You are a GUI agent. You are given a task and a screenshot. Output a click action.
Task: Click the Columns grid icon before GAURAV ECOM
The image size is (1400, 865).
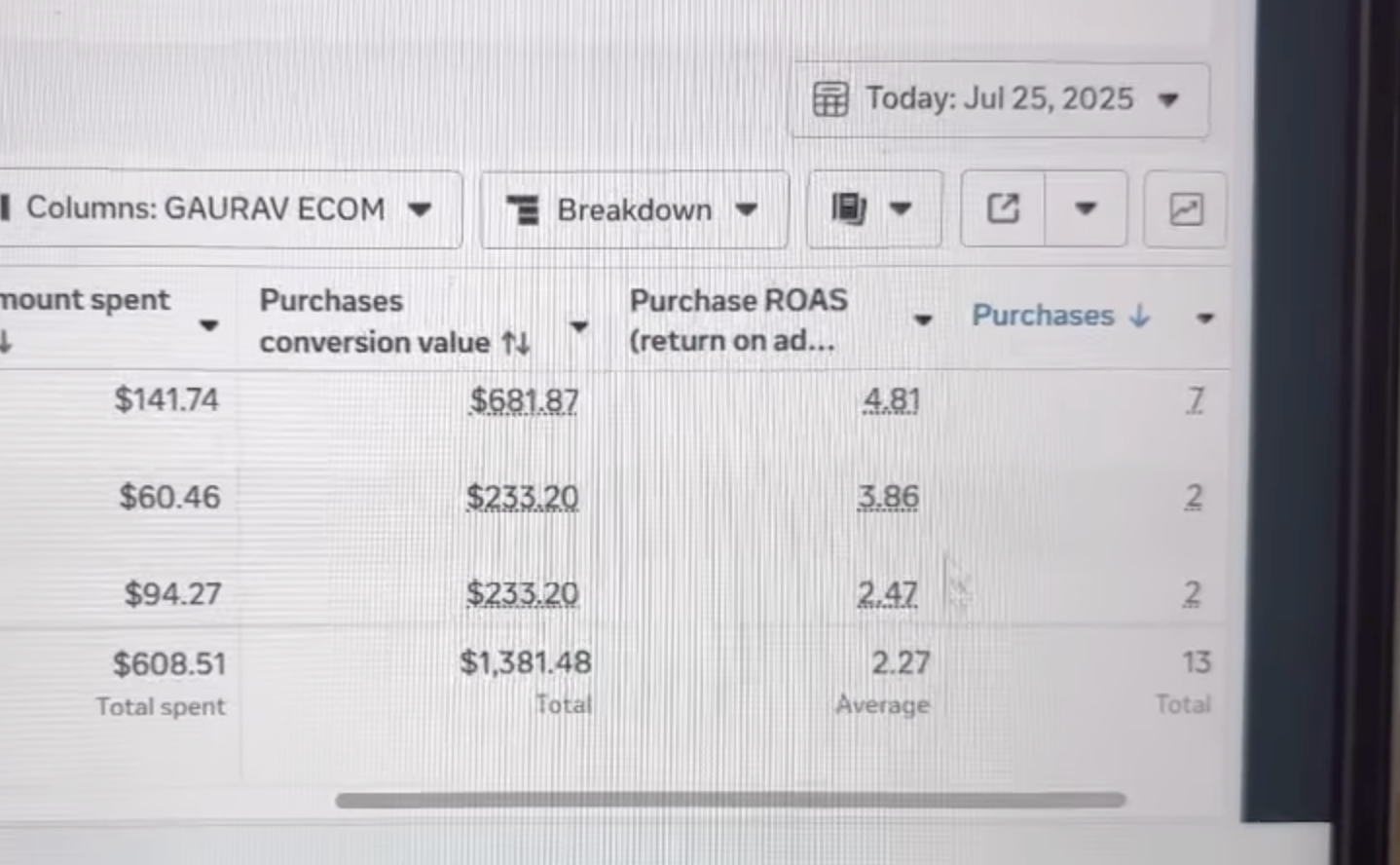click(8, 208)
